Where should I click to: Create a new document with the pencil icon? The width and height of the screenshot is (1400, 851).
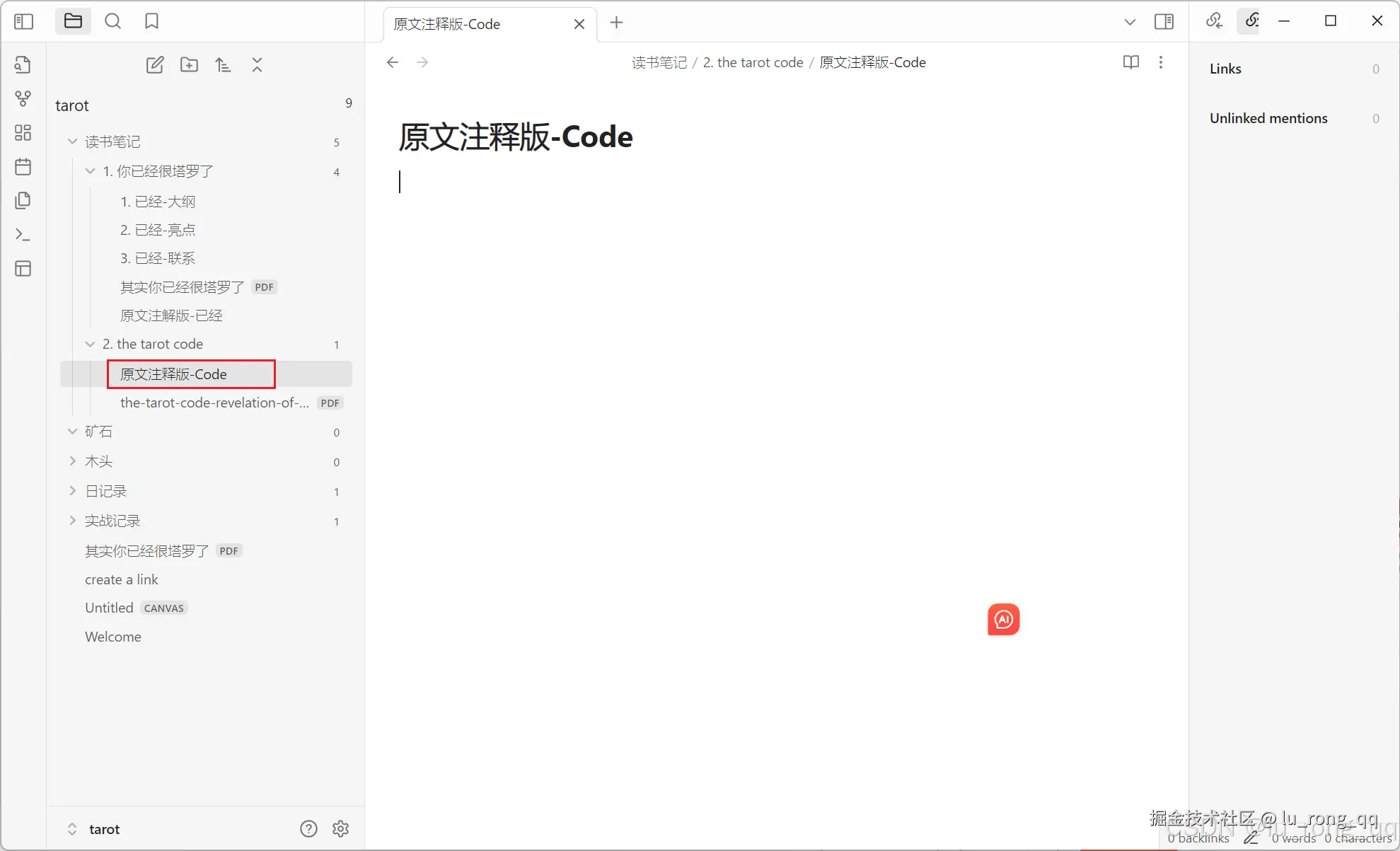click(x=155, y=64)
